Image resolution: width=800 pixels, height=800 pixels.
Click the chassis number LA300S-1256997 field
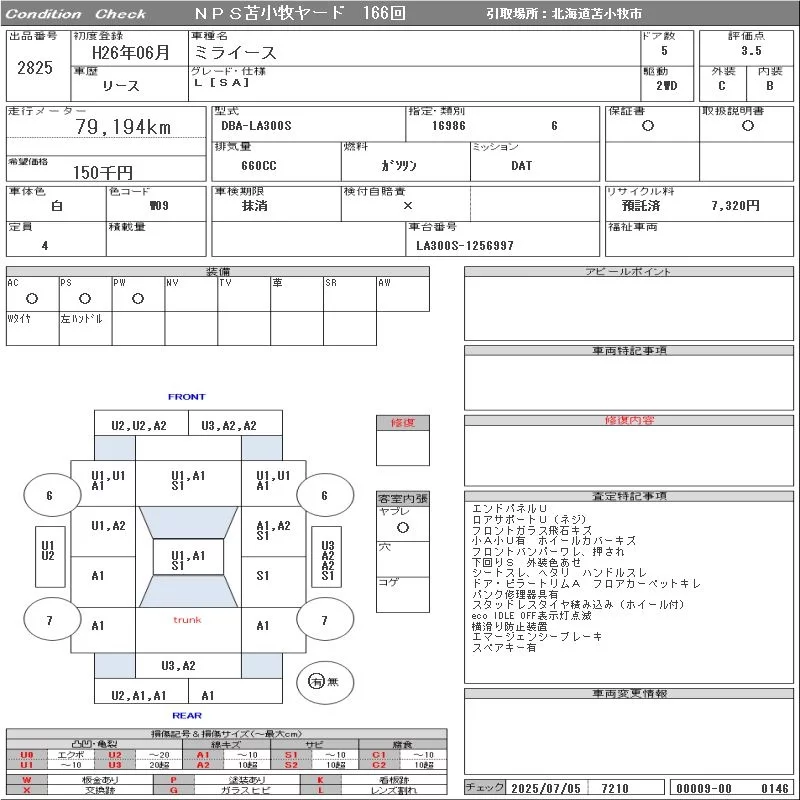point(465,246)
